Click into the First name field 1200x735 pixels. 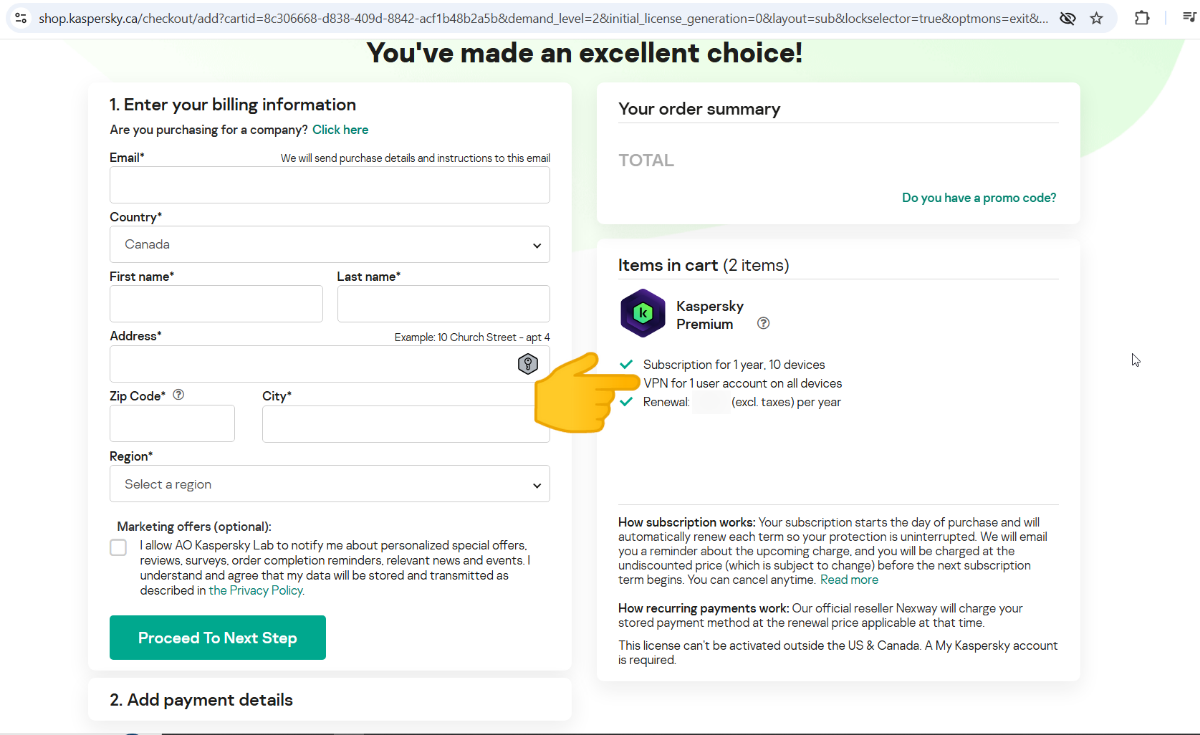(x=216, y=304)
